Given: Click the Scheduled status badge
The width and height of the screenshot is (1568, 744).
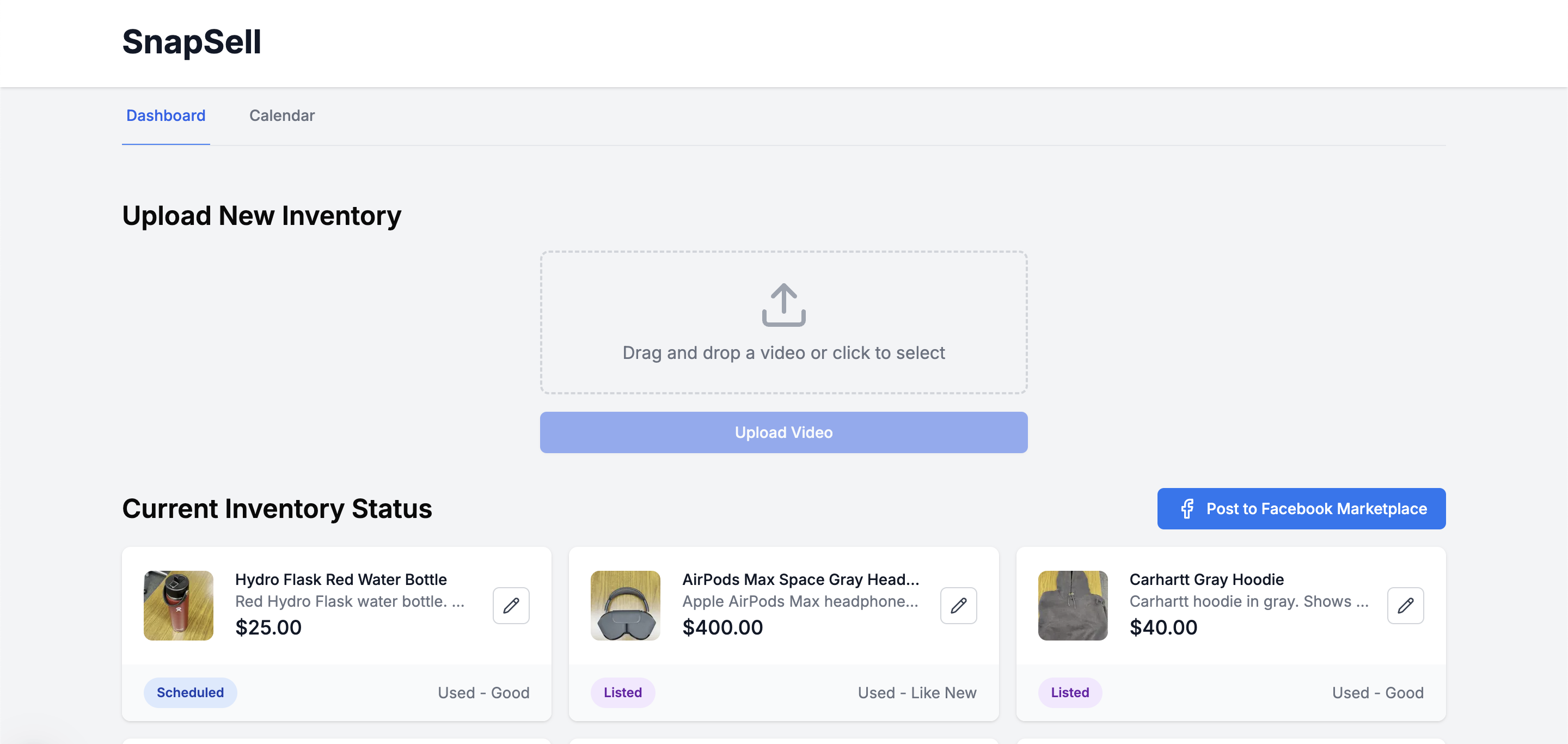Looking at the screenshot, I should [190, 692].
